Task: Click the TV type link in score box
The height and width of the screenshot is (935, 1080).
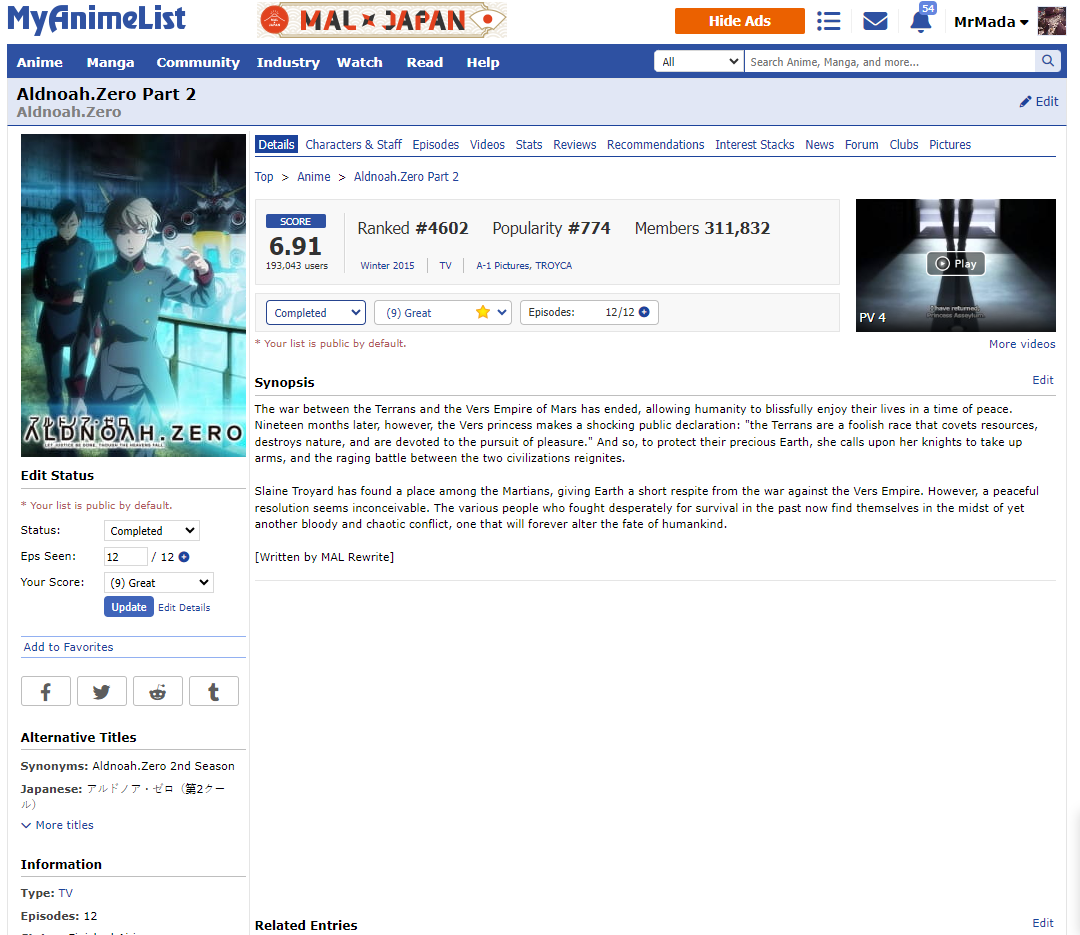Action: click(x=446, y=265)
